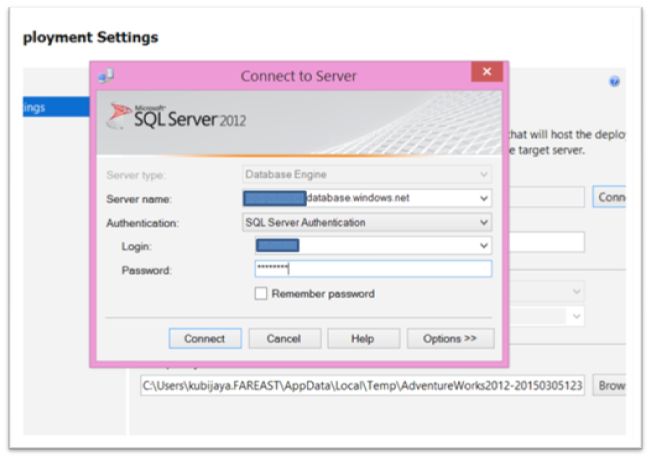The image size is (651, 460).
Task: Tick the Remember password checkbox
Action: point(261,294)
